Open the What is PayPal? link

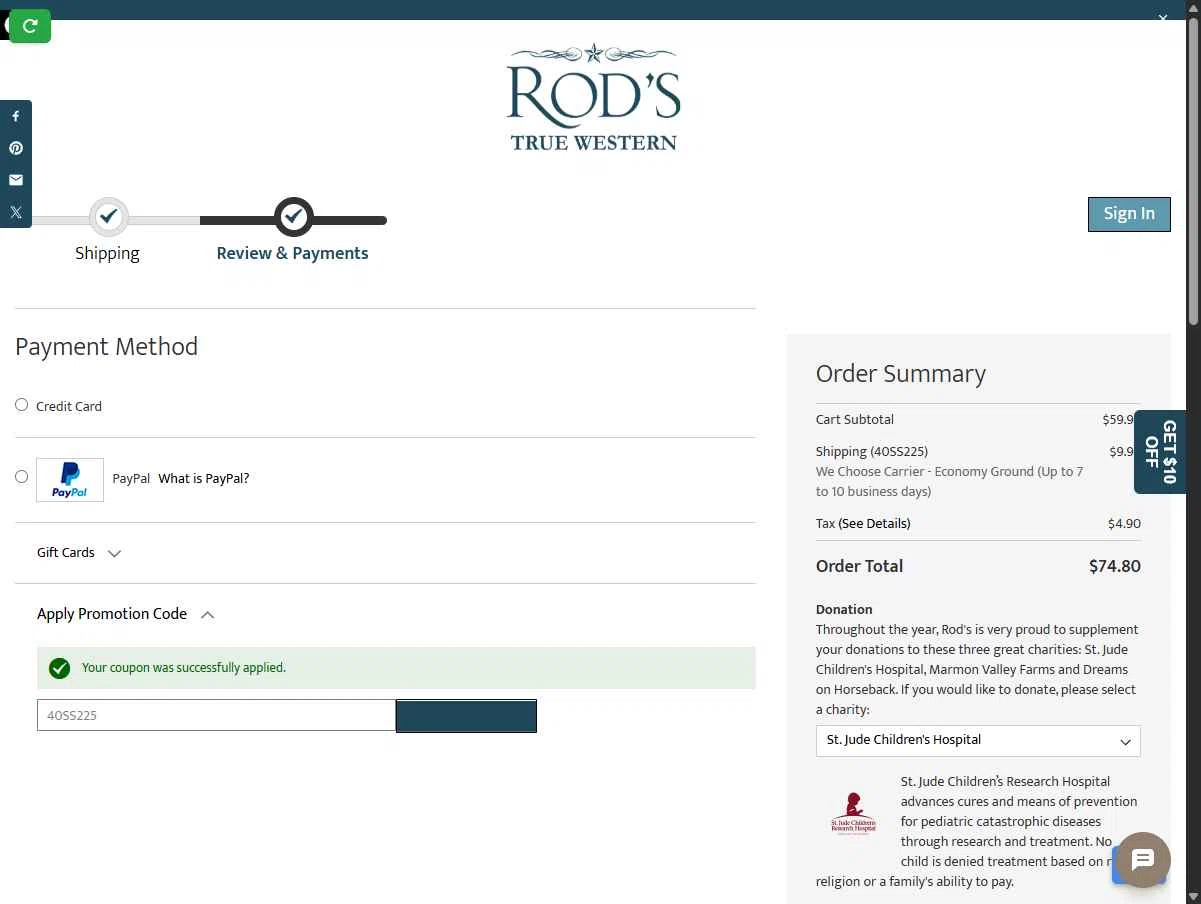204,479
